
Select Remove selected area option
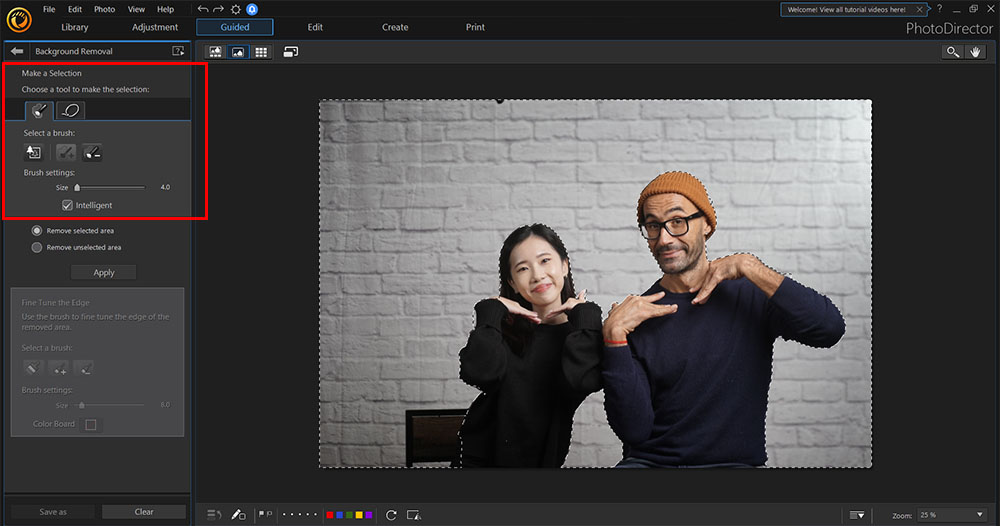tap(37, 231)
